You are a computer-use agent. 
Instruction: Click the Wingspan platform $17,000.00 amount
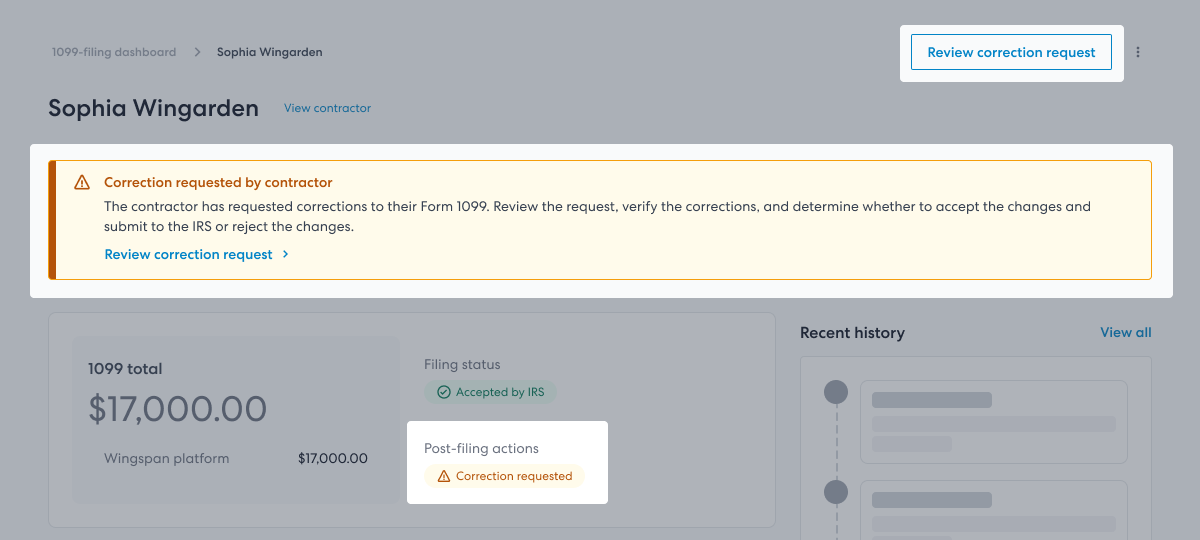333,459
